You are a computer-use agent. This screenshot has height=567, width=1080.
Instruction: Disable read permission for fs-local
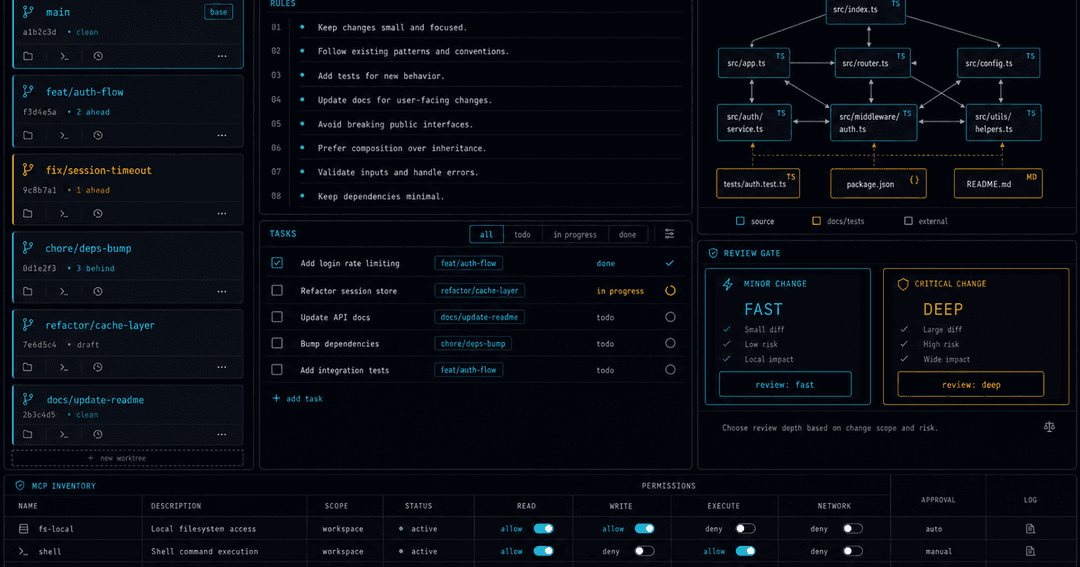(543, 528)
